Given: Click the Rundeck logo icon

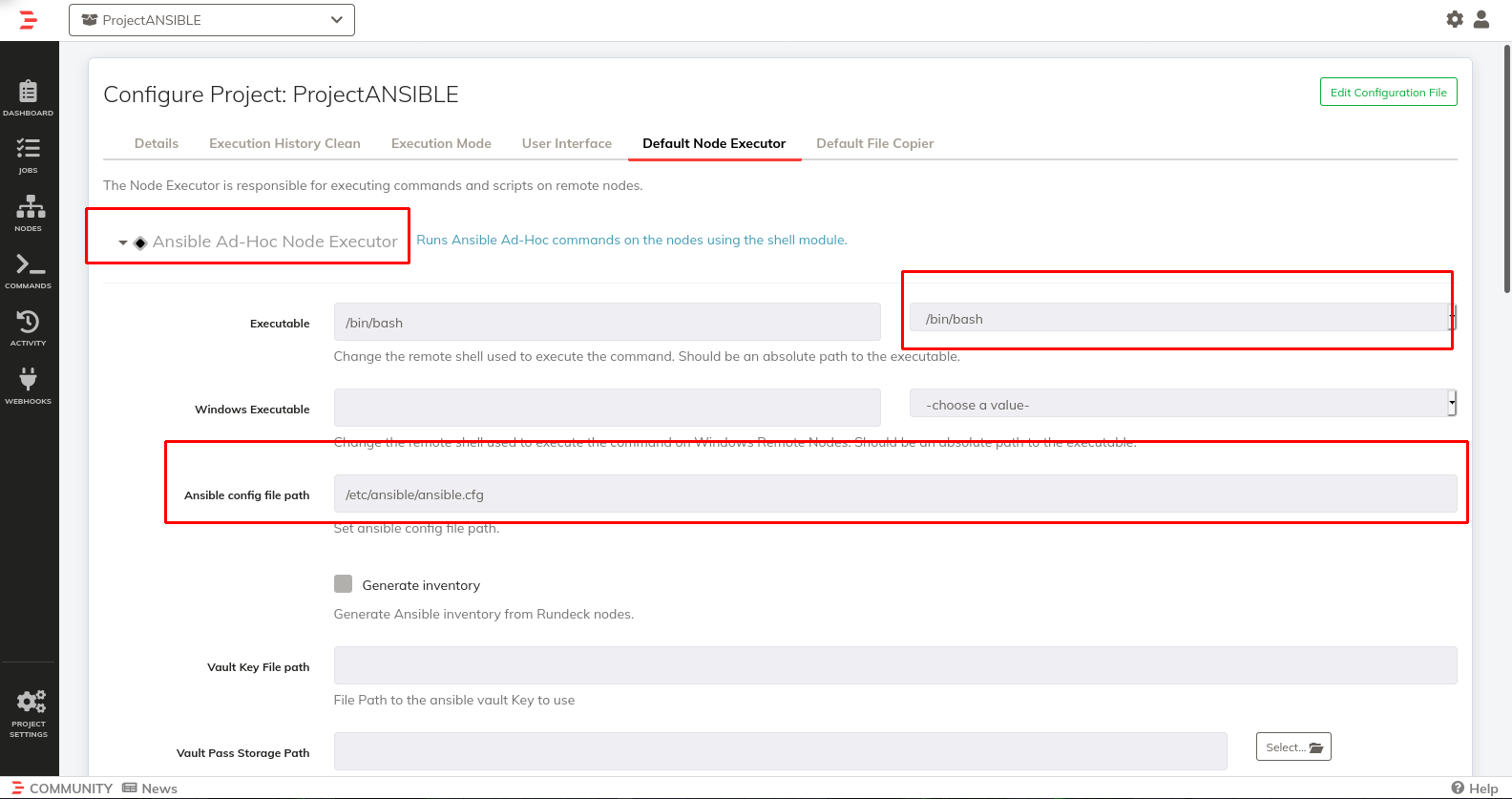Looking at the screenshot, I should pos(28,20).
